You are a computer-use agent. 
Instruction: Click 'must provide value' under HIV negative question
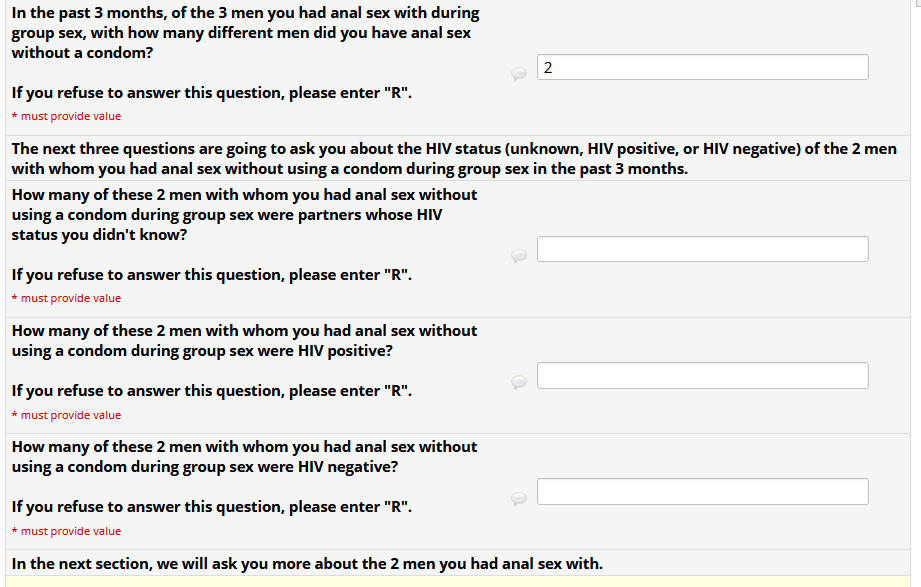(70, 531)
